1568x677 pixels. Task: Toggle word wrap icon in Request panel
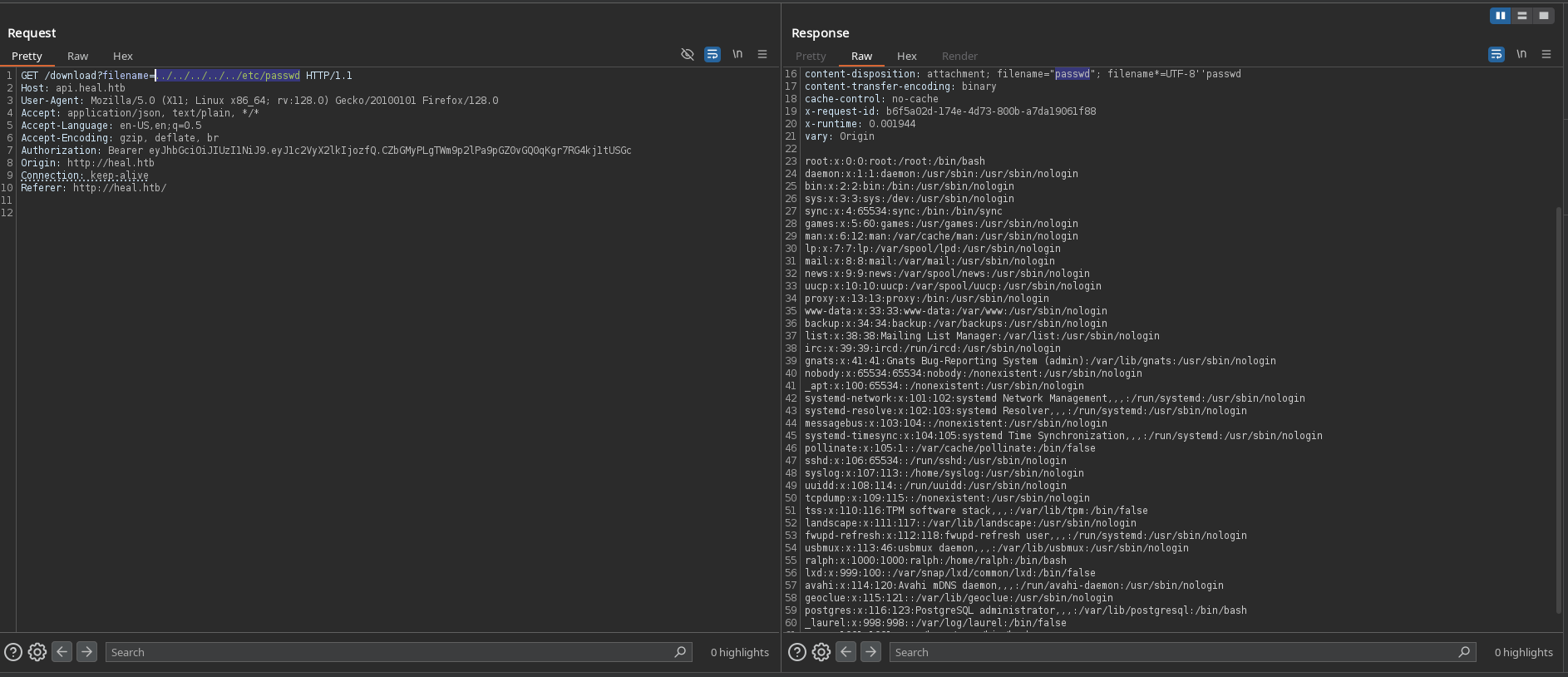tap(713, 54)
